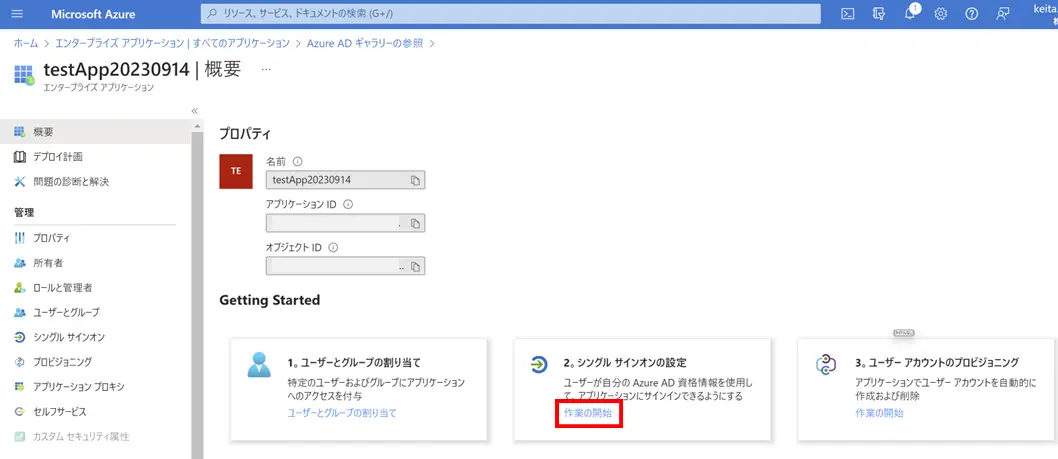
Task: Click the icon beside ユーザーとグループ
Action: point(20,313)
